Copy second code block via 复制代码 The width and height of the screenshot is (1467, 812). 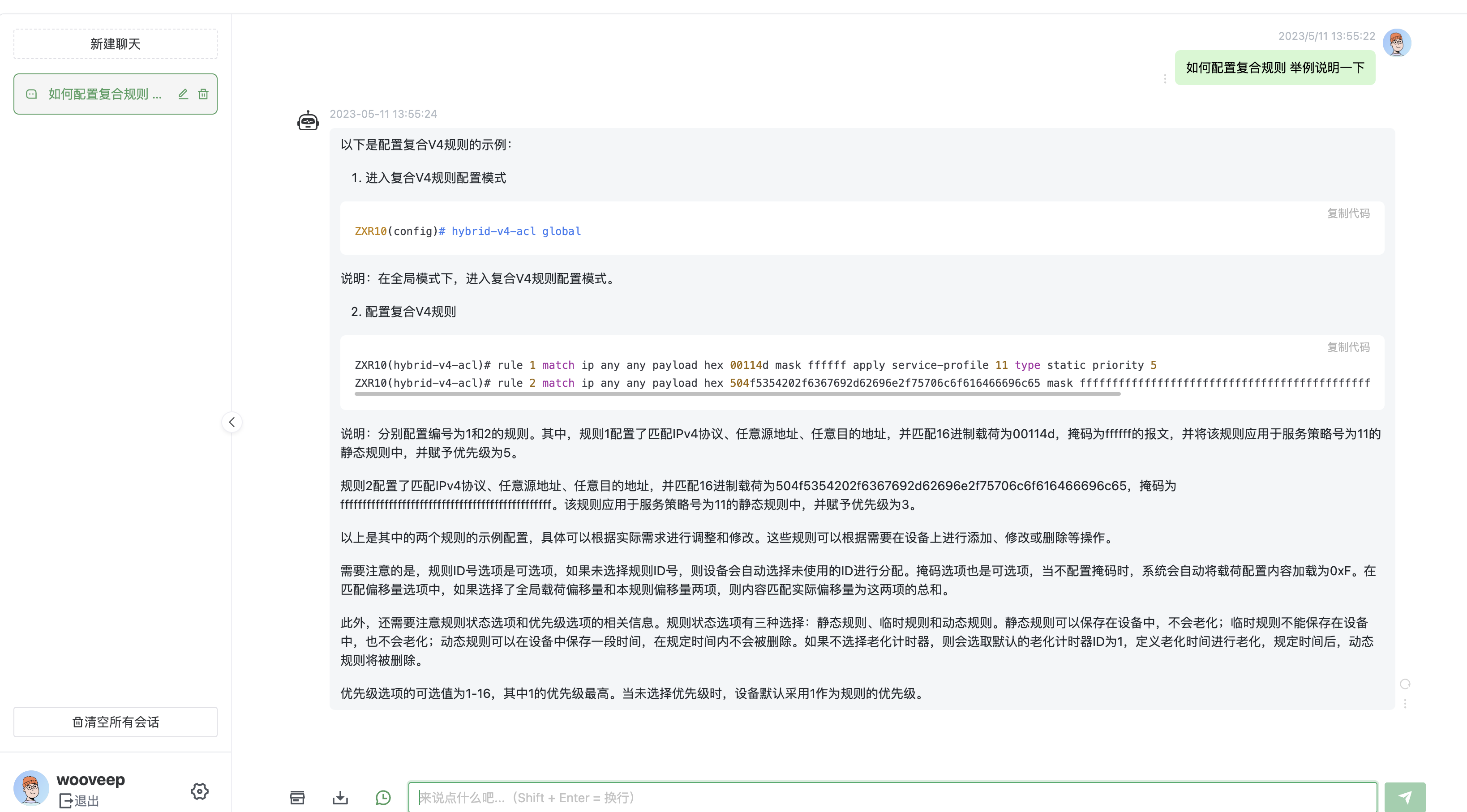coord(1348,347)
